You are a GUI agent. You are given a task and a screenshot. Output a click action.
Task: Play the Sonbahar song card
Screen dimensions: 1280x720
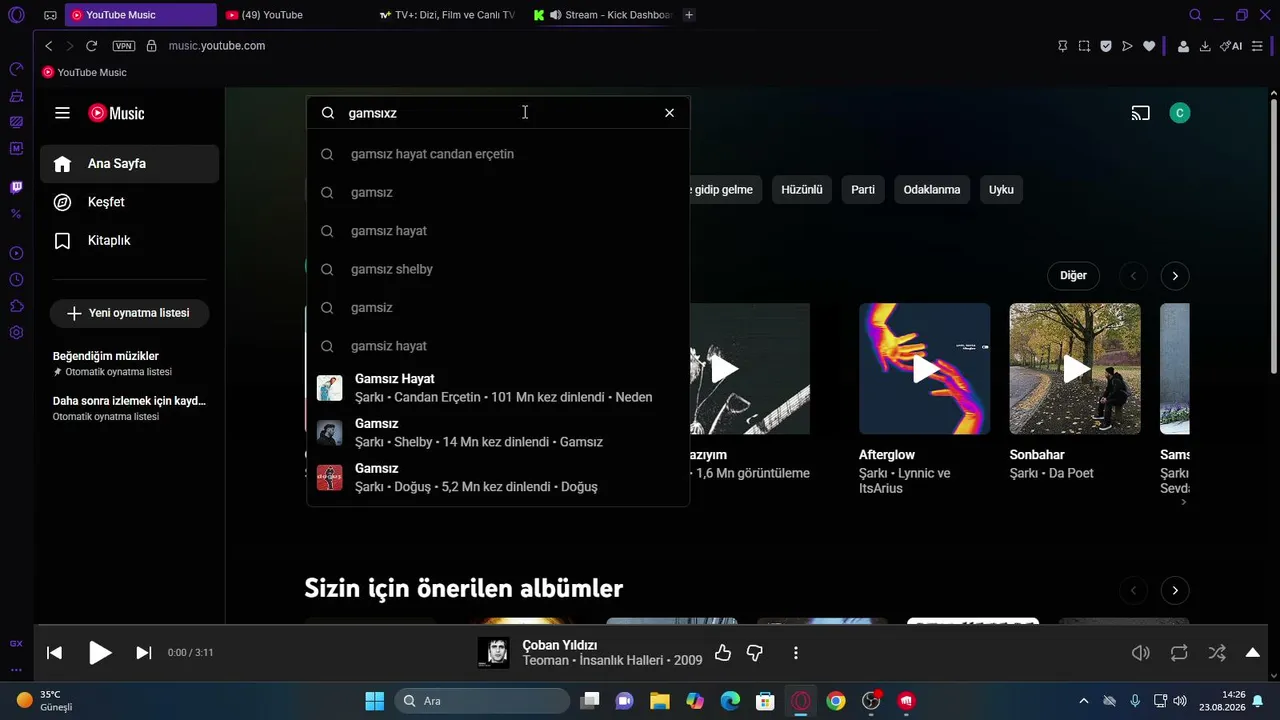point(1075,369)
